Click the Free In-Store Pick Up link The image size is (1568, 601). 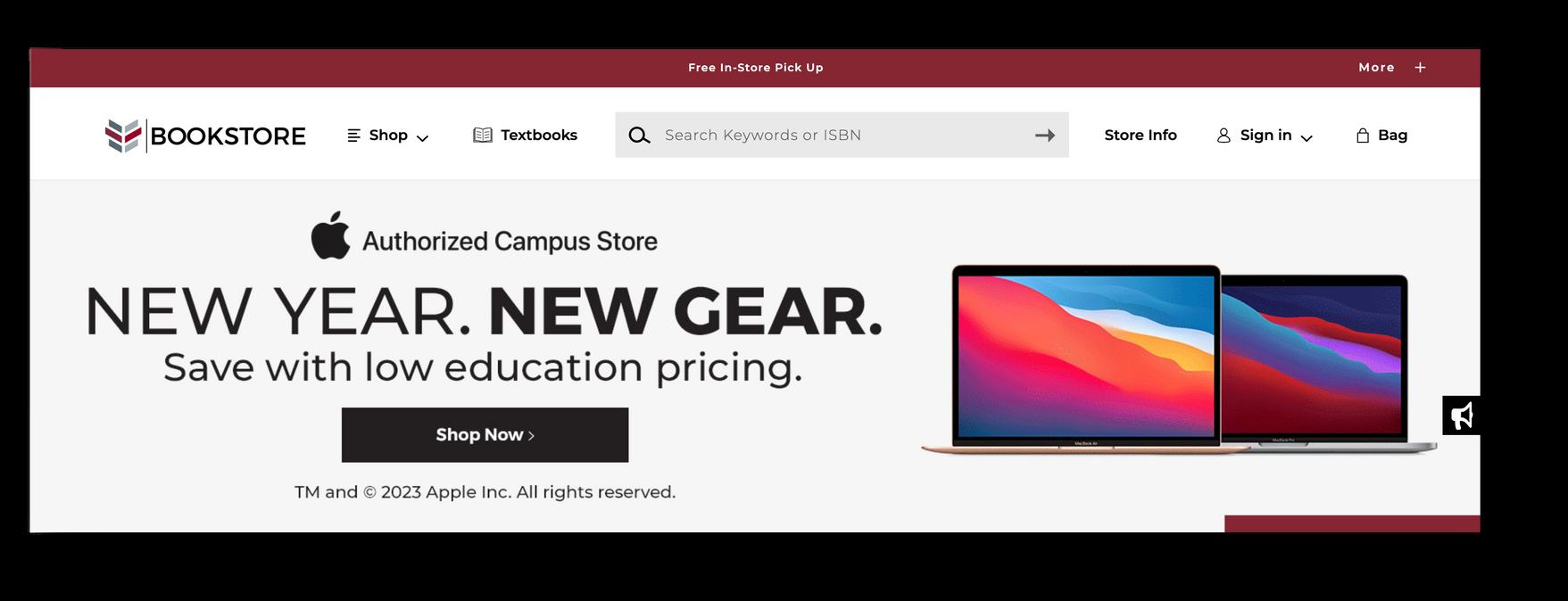point(756,68)
